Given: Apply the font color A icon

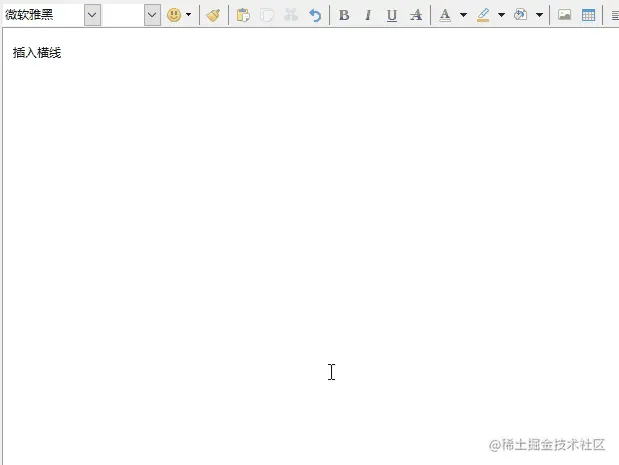Looking at the screenshot, I should tap(445, 15).
